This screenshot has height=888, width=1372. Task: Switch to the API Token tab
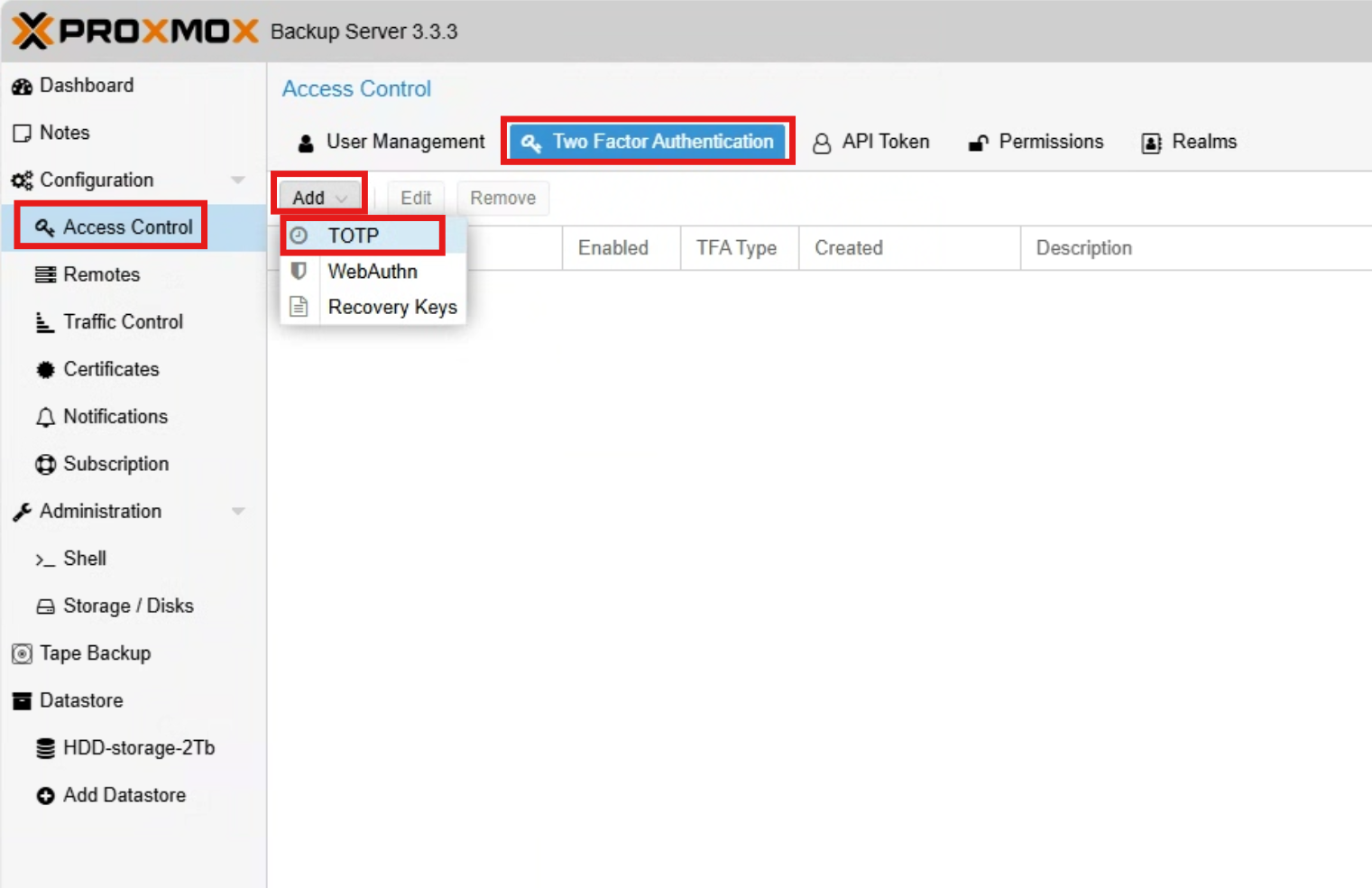coord(871,142)
